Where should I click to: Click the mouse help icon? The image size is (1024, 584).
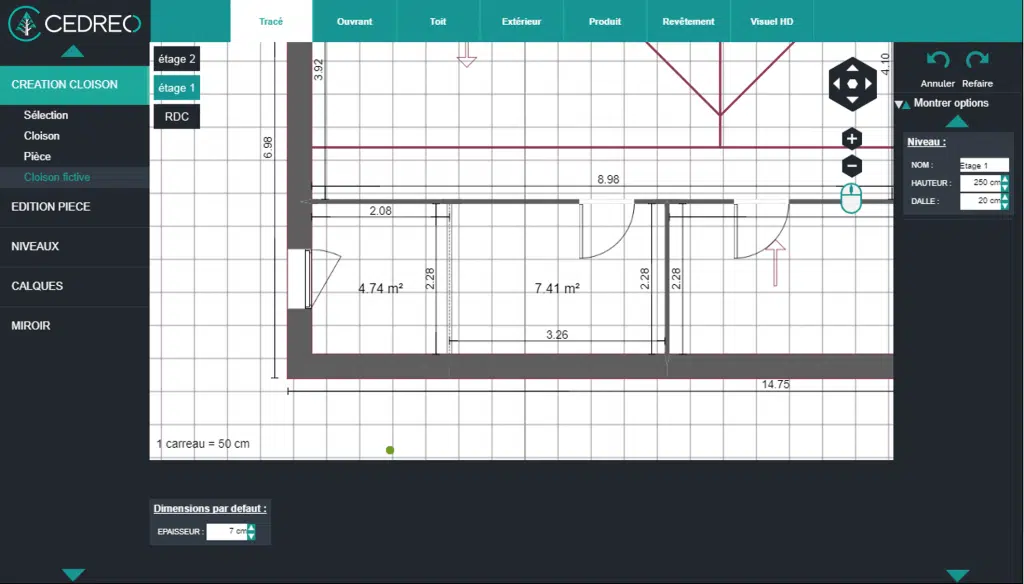pyautogui.click(x=851, y=198)
